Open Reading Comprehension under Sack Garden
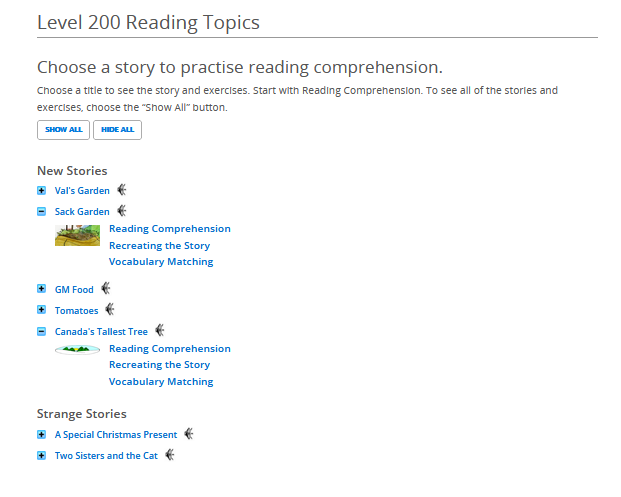 (169, 229)
